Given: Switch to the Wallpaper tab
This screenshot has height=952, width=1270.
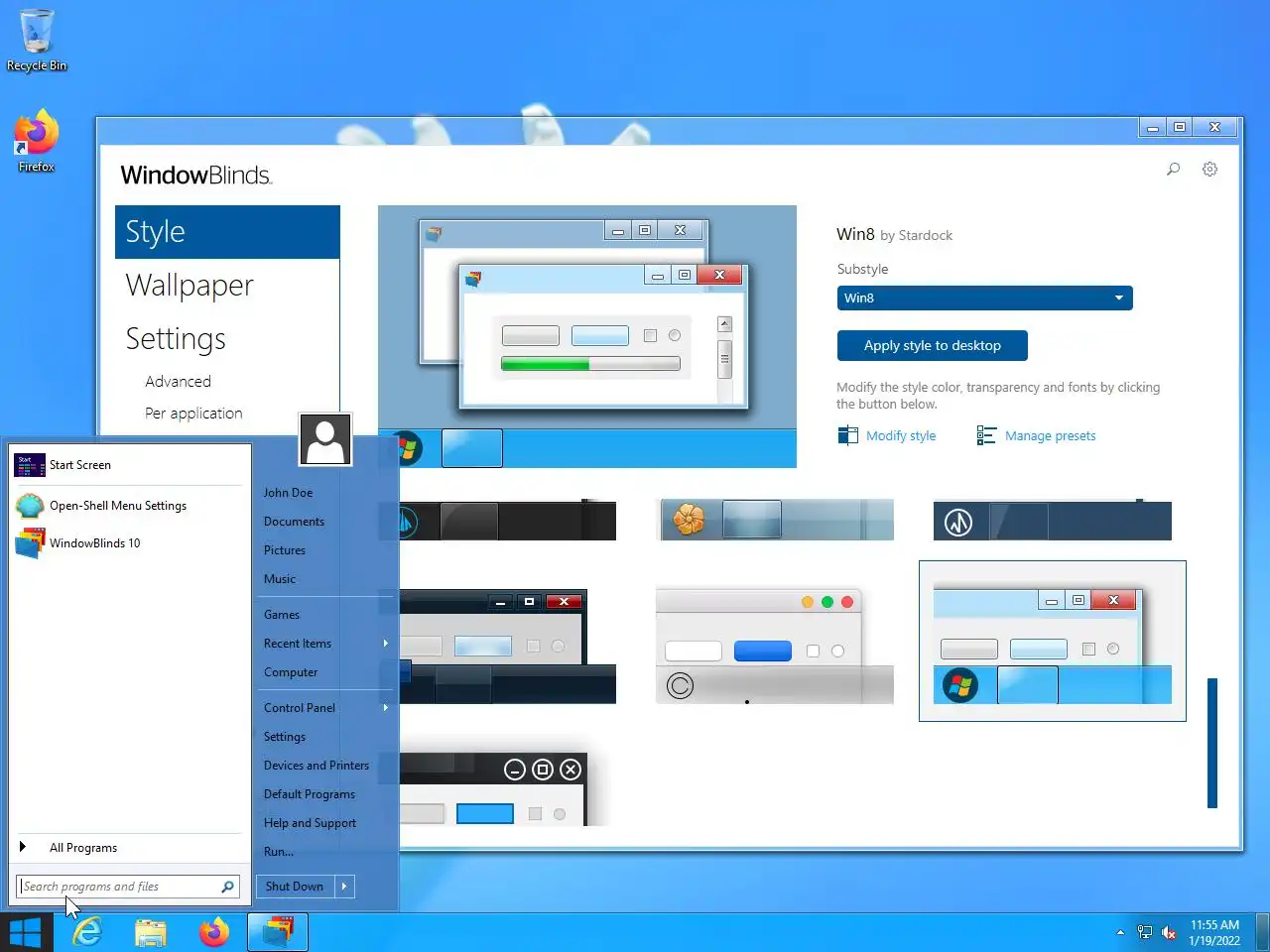Looking at the screenshot, I should point(190,286).
